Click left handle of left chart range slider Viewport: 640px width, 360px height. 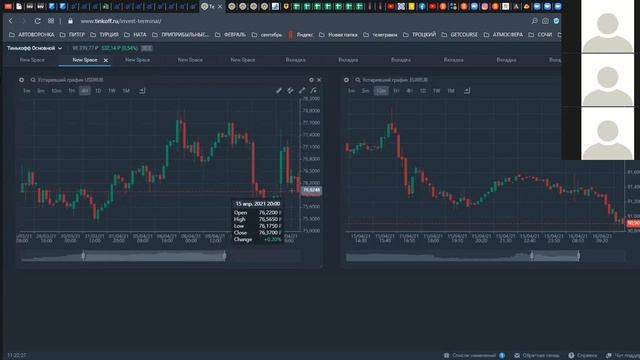coord(83,256)
